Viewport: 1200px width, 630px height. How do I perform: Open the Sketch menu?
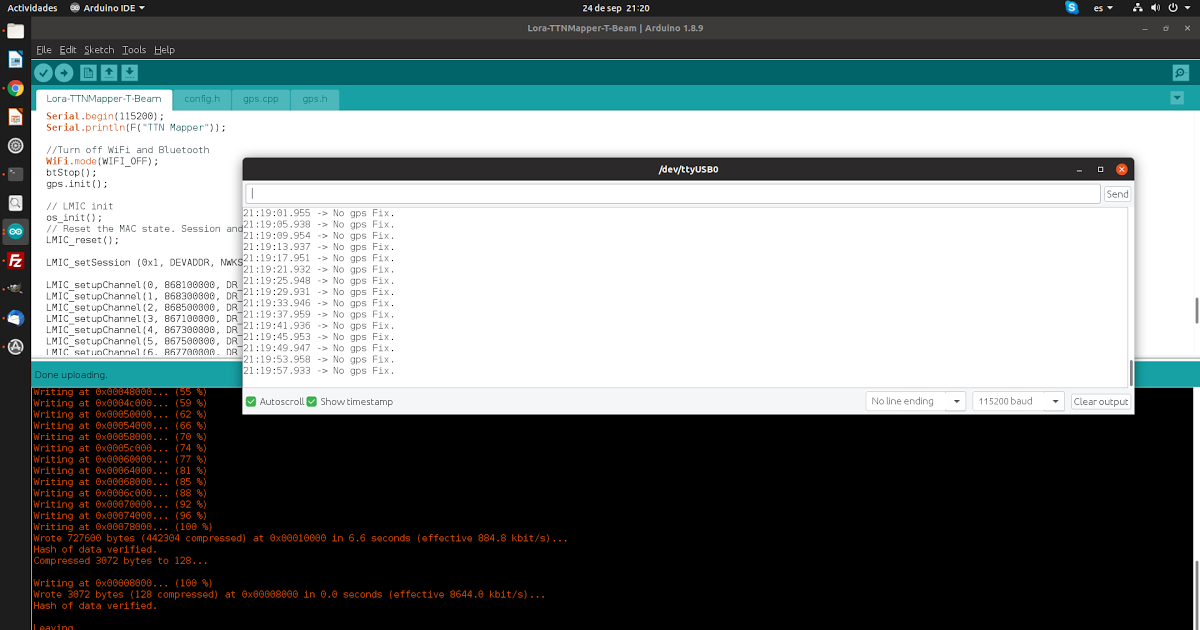[99, 50]
